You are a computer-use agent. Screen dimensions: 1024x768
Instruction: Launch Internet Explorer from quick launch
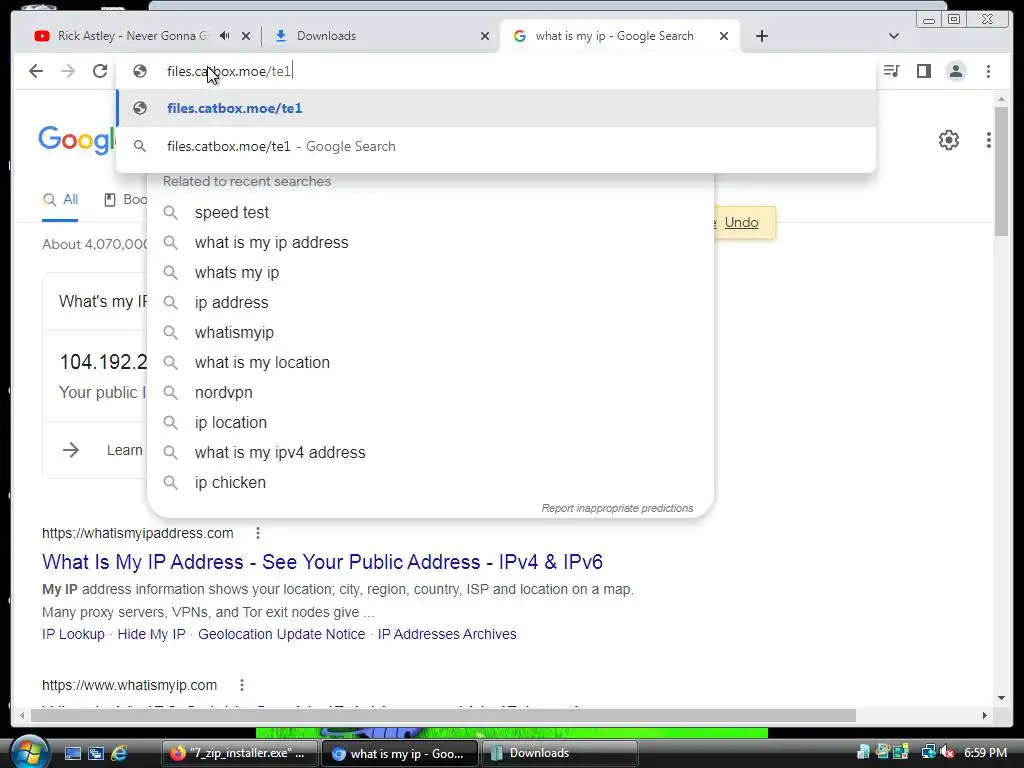click(119, 754)
